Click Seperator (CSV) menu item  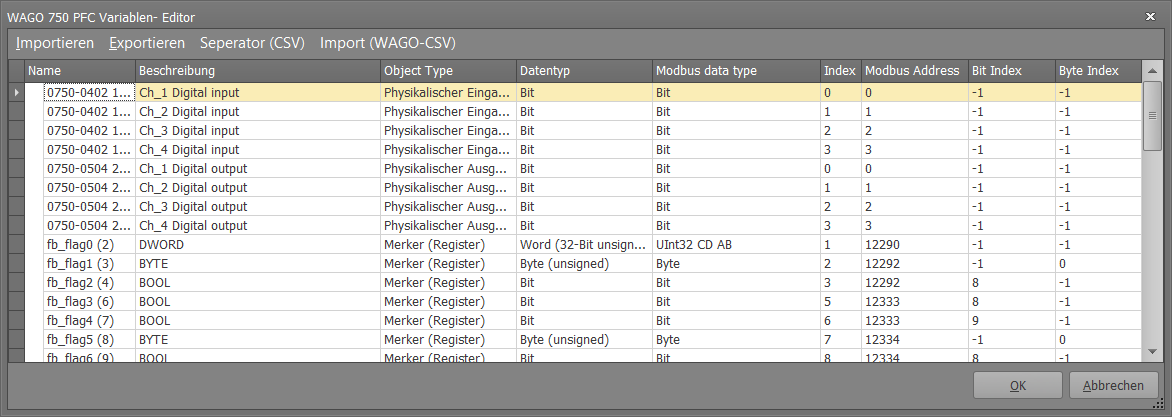click(252, 43)
